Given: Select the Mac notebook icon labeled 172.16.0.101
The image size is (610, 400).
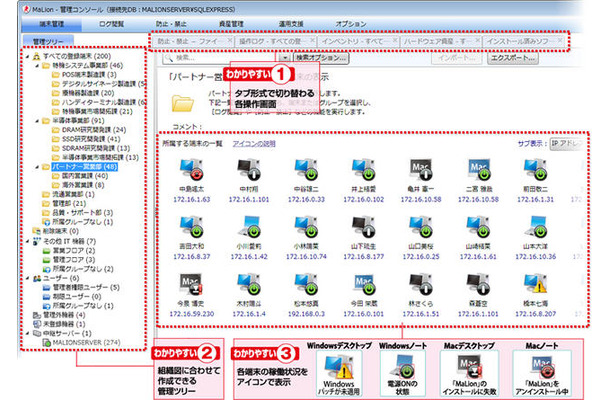Looking at the screenshot, I should click(363, 284).
